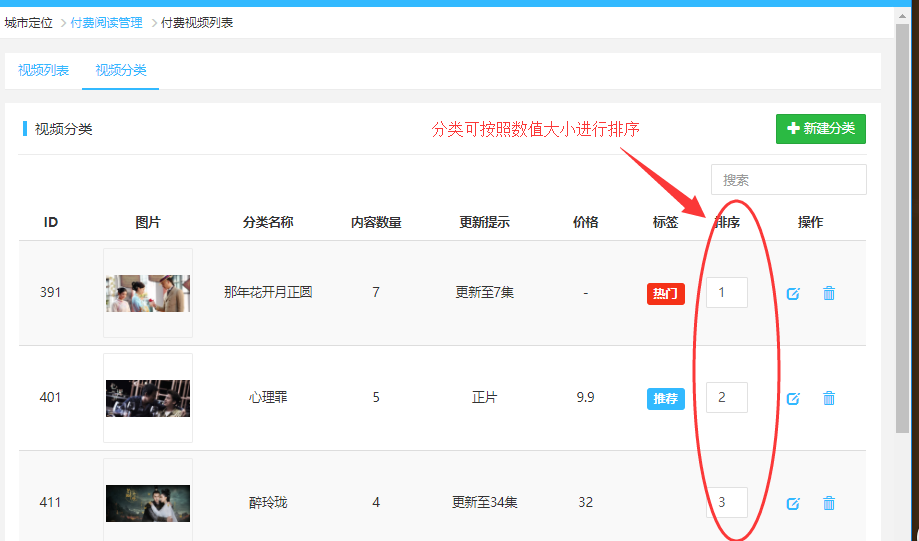Select sort order input with value 2
Screen dimensions: 919x541
coord(726,398)
